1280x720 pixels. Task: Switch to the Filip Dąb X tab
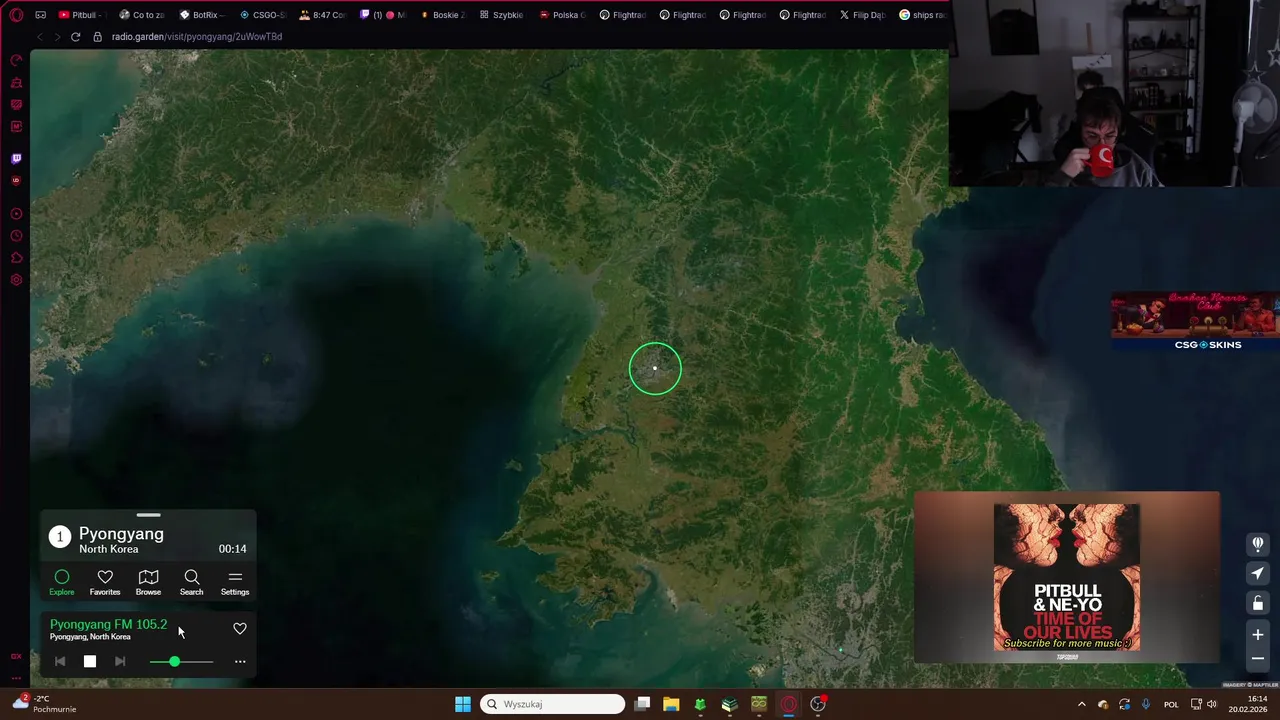coord(862,15)
